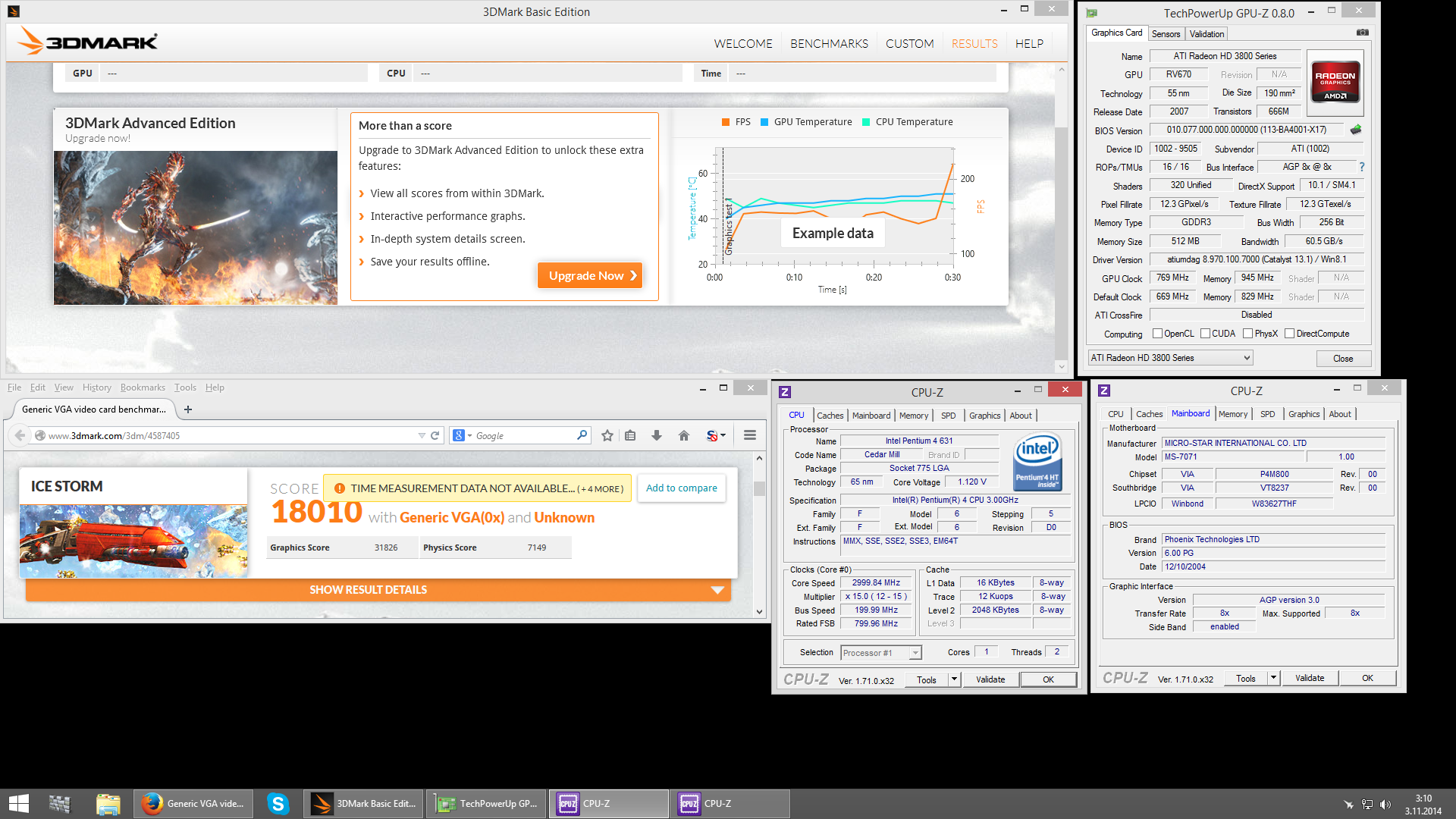Screen dimensions: 1456x819
Task: Reload the 3dmark.com page
Action: point(435,435)
